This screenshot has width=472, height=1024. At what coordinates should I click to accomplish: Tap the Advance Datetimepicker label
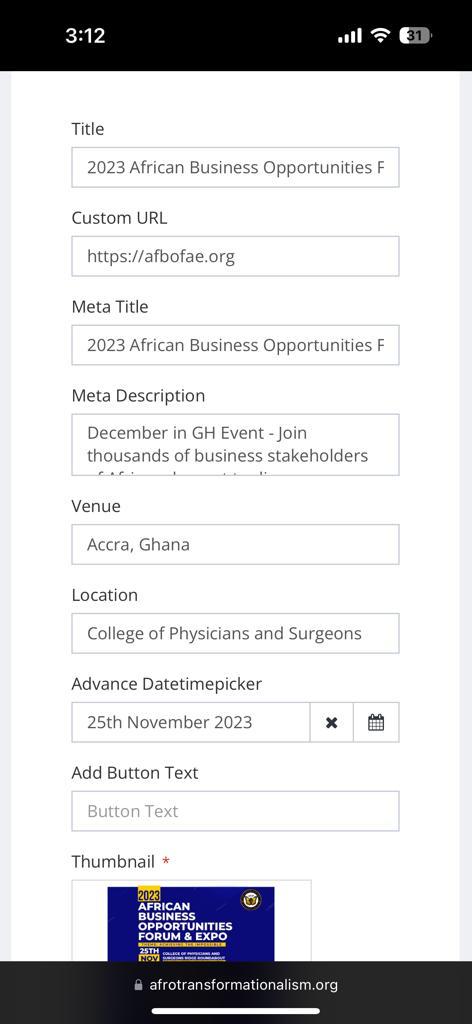pos(166,684)
